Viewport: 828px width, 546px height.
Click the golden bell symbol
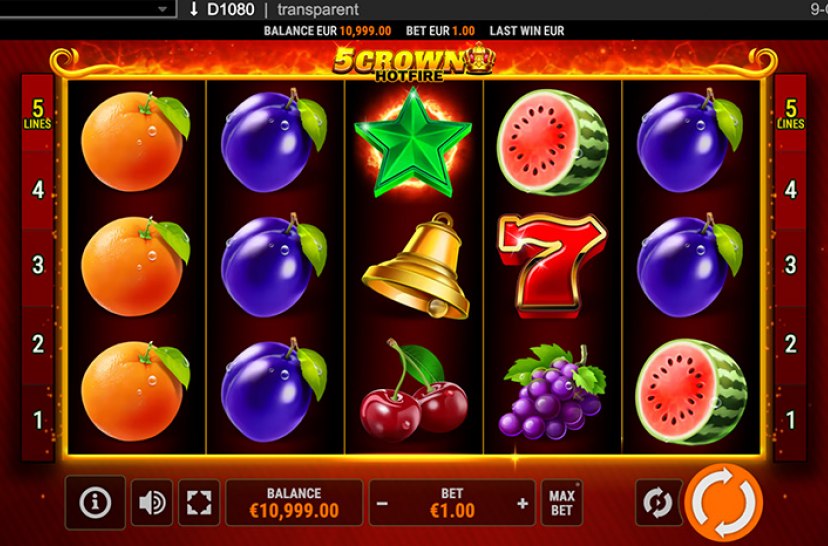(418, 266)
